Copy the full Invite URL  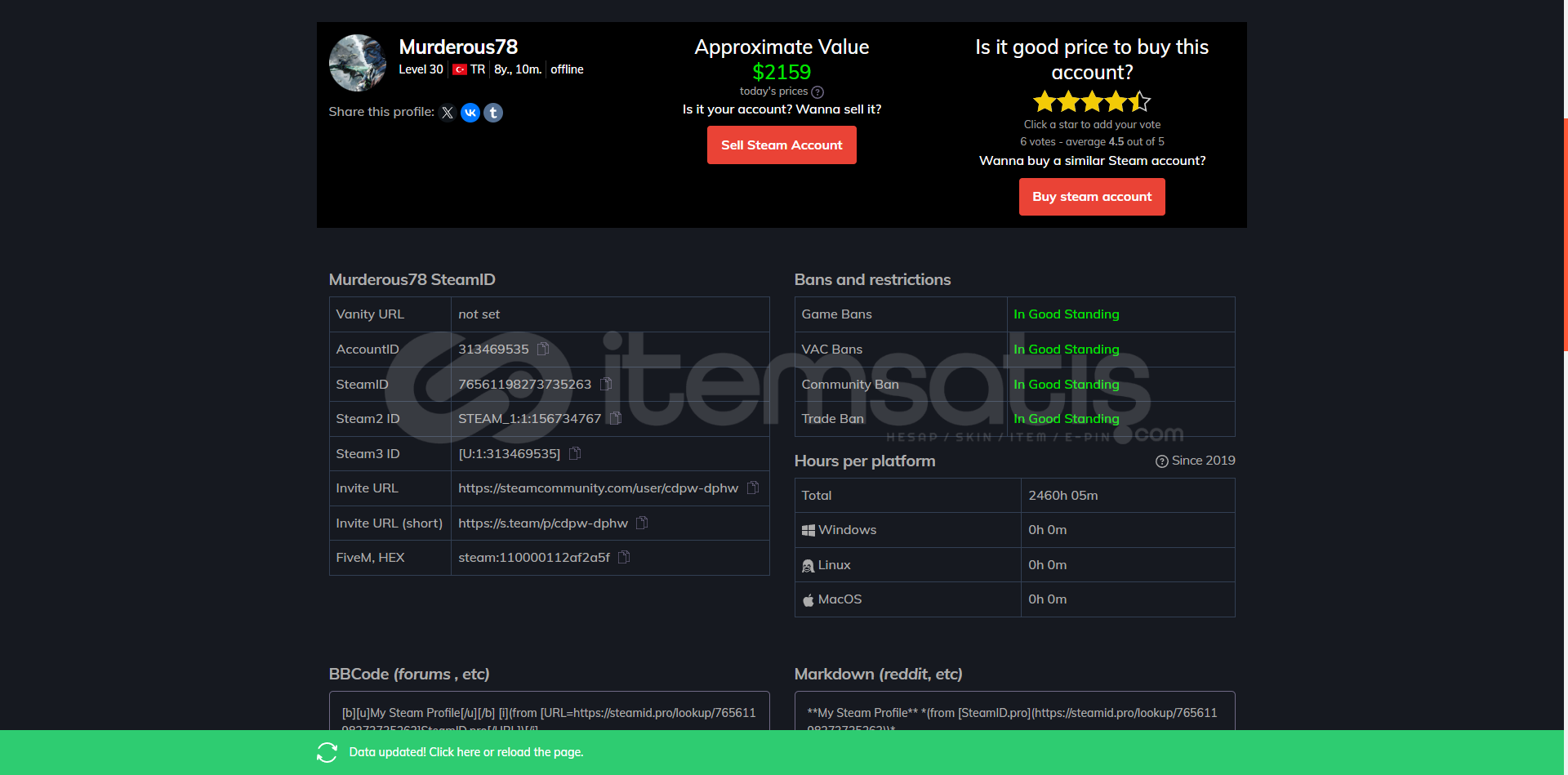[753, 488]
